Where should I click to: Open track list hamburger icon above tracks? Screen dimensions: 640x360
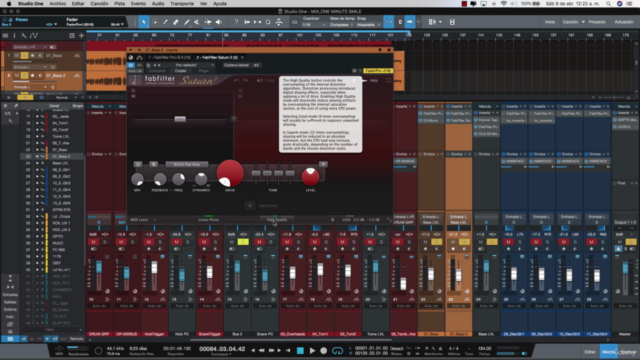tap(5, 36)
